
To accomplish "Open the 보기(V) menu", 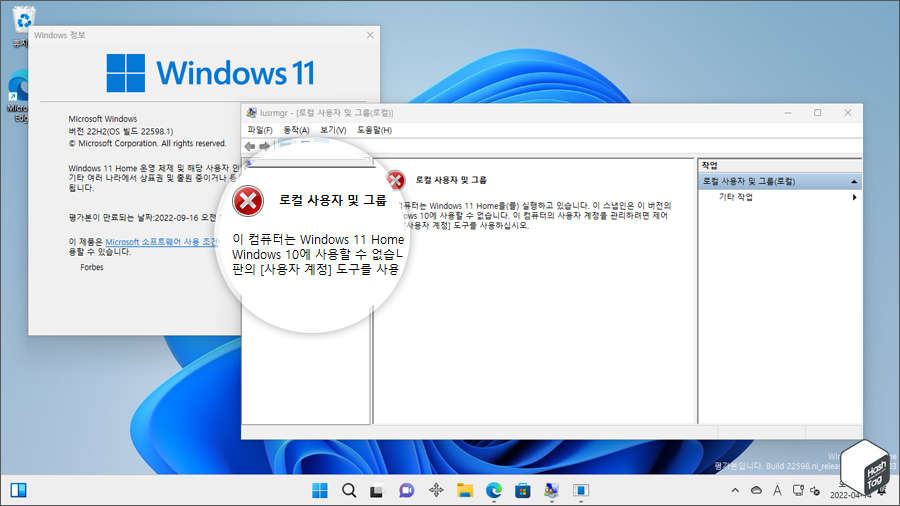I will coord(333,130).
